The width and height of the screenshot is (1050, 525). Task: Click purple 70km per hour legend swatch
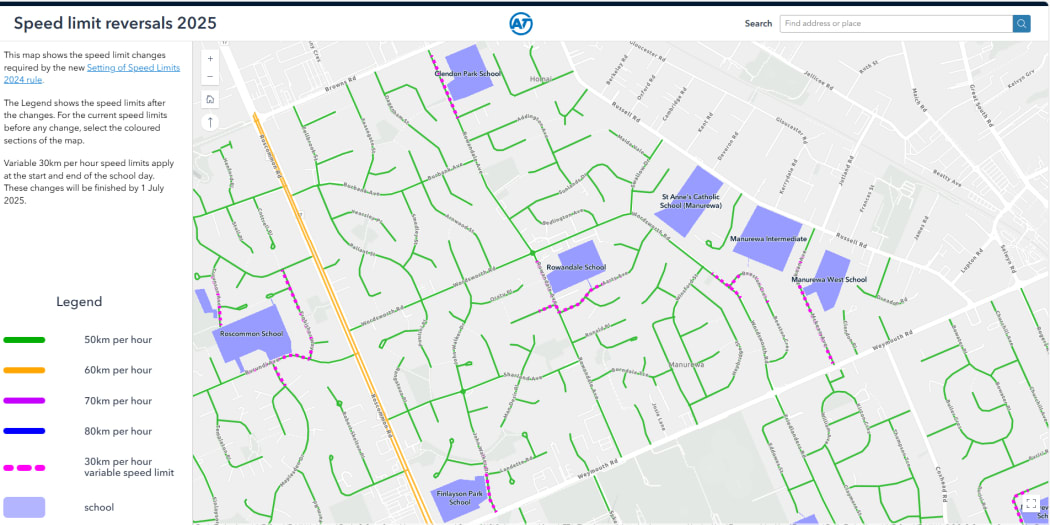(24, 401)
